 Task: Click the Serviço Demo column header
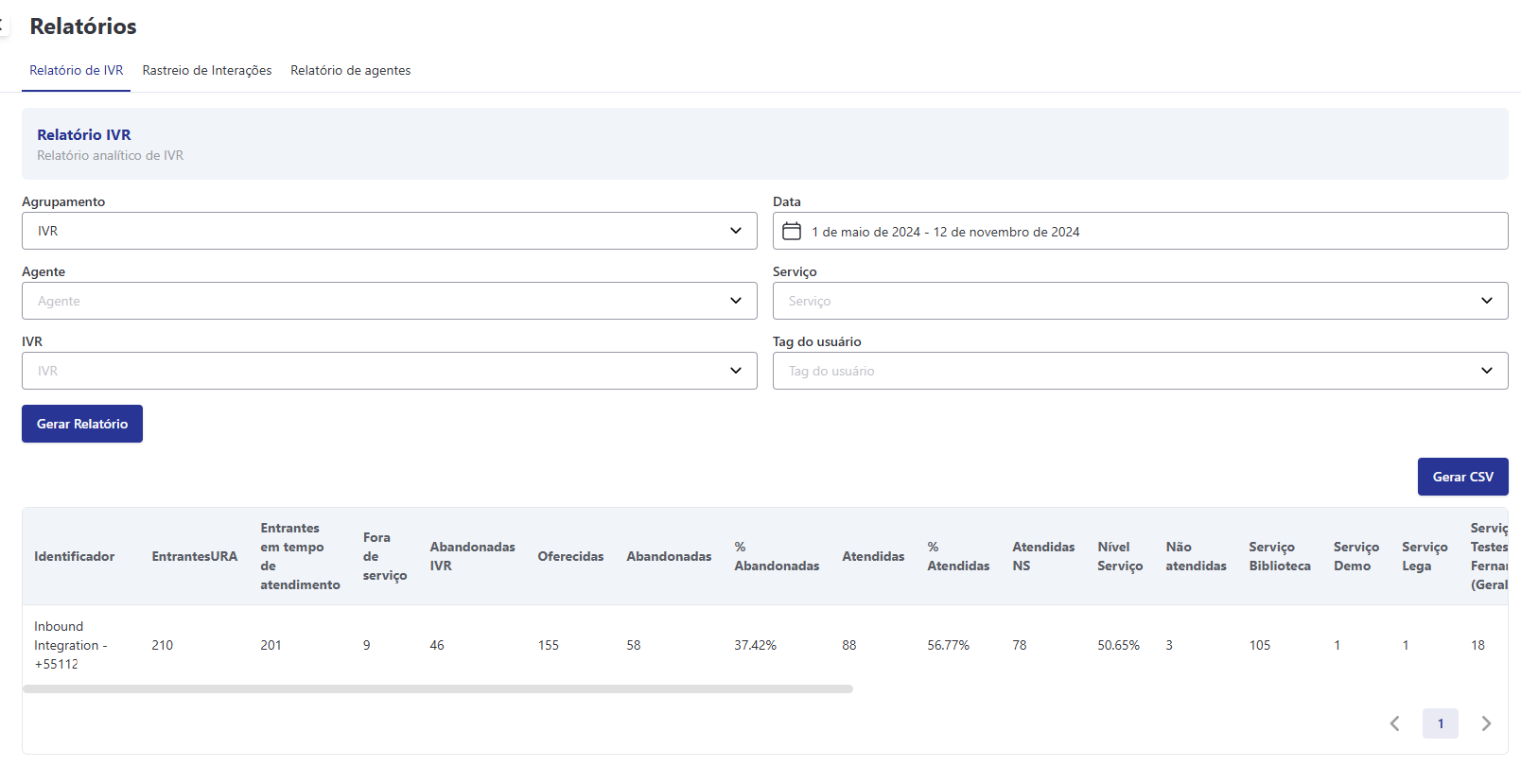tap(1356, 556)
